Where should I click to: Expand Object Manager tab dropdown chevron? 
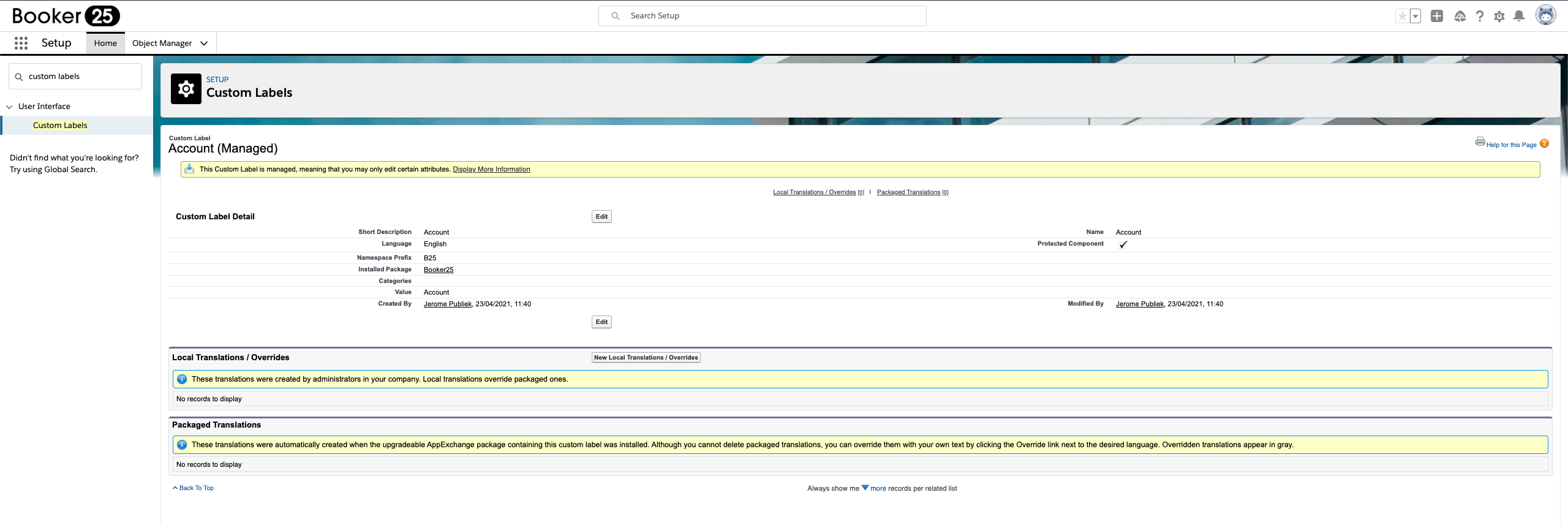pyautogui.click(x=204, y=43)
